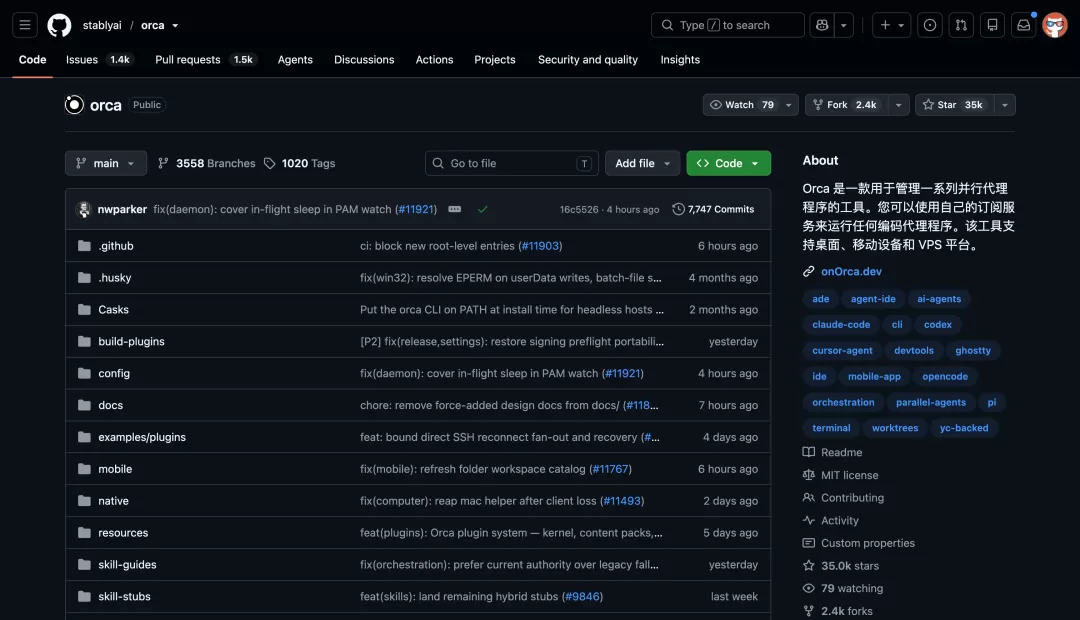Open the user avatar menu
This screenshot has height=620, width=1080.
(1055, 25)
